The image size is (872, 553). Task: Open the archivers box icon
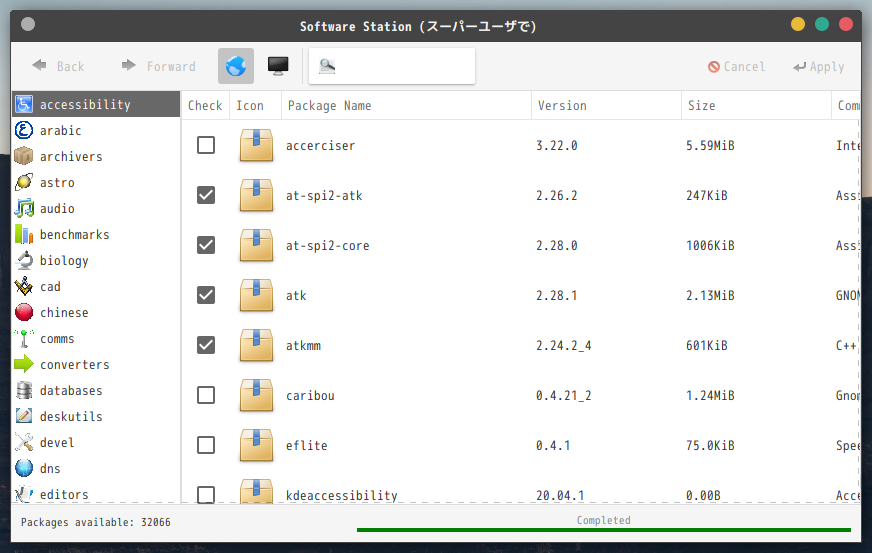coord(24,156)
